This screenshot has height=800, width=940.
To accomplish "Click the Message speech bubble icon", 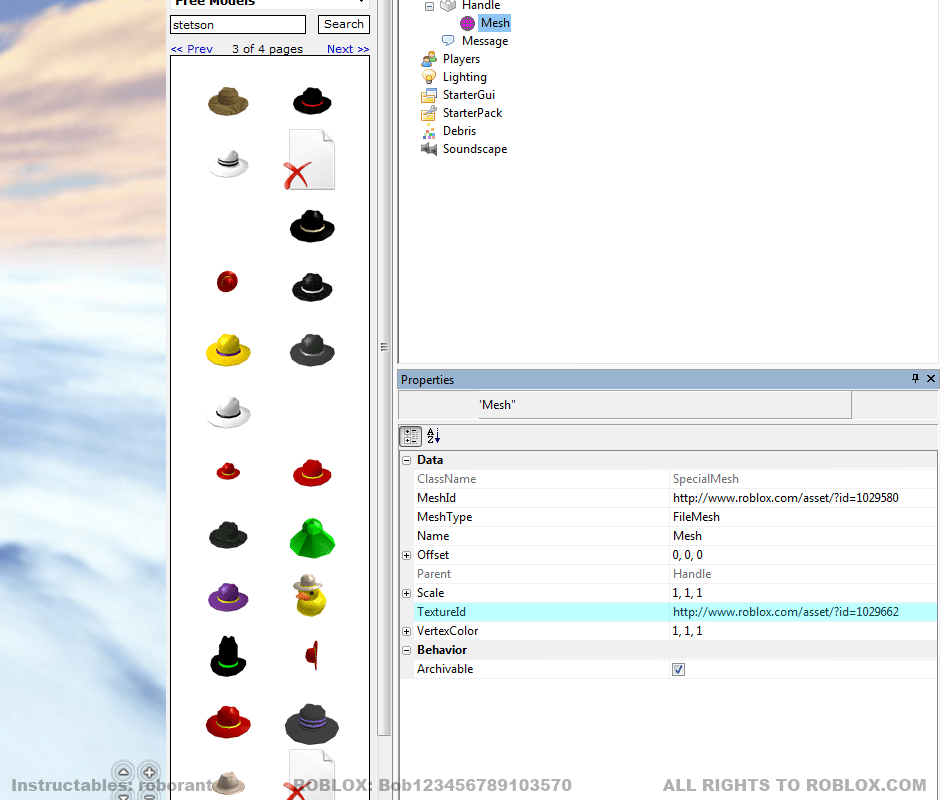I will point(446,41).
